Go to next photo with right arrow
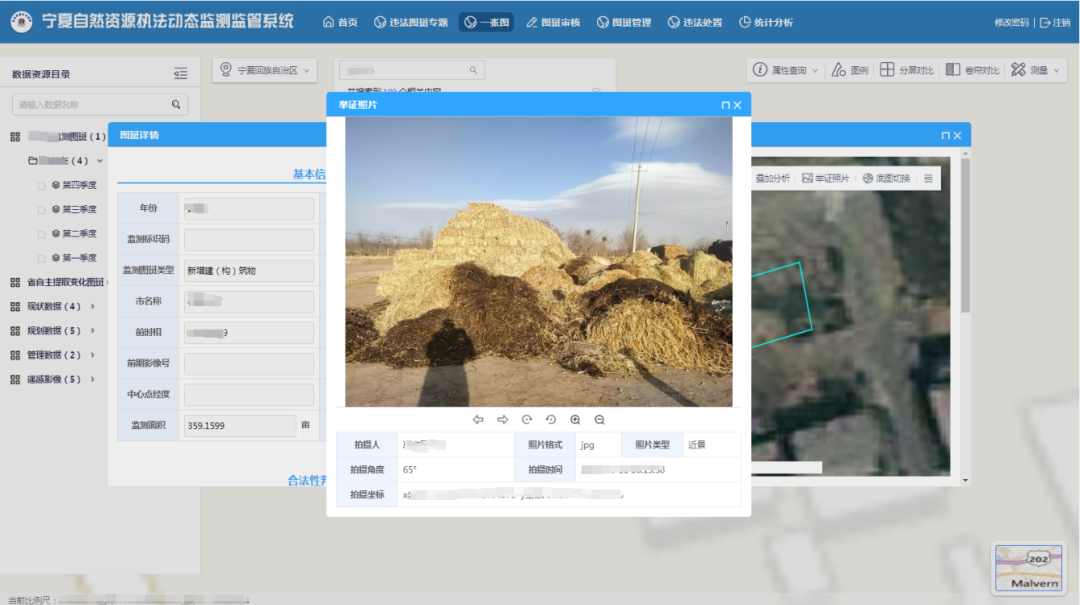Screen dimensions: 1080x605 (x=502, y=420)
